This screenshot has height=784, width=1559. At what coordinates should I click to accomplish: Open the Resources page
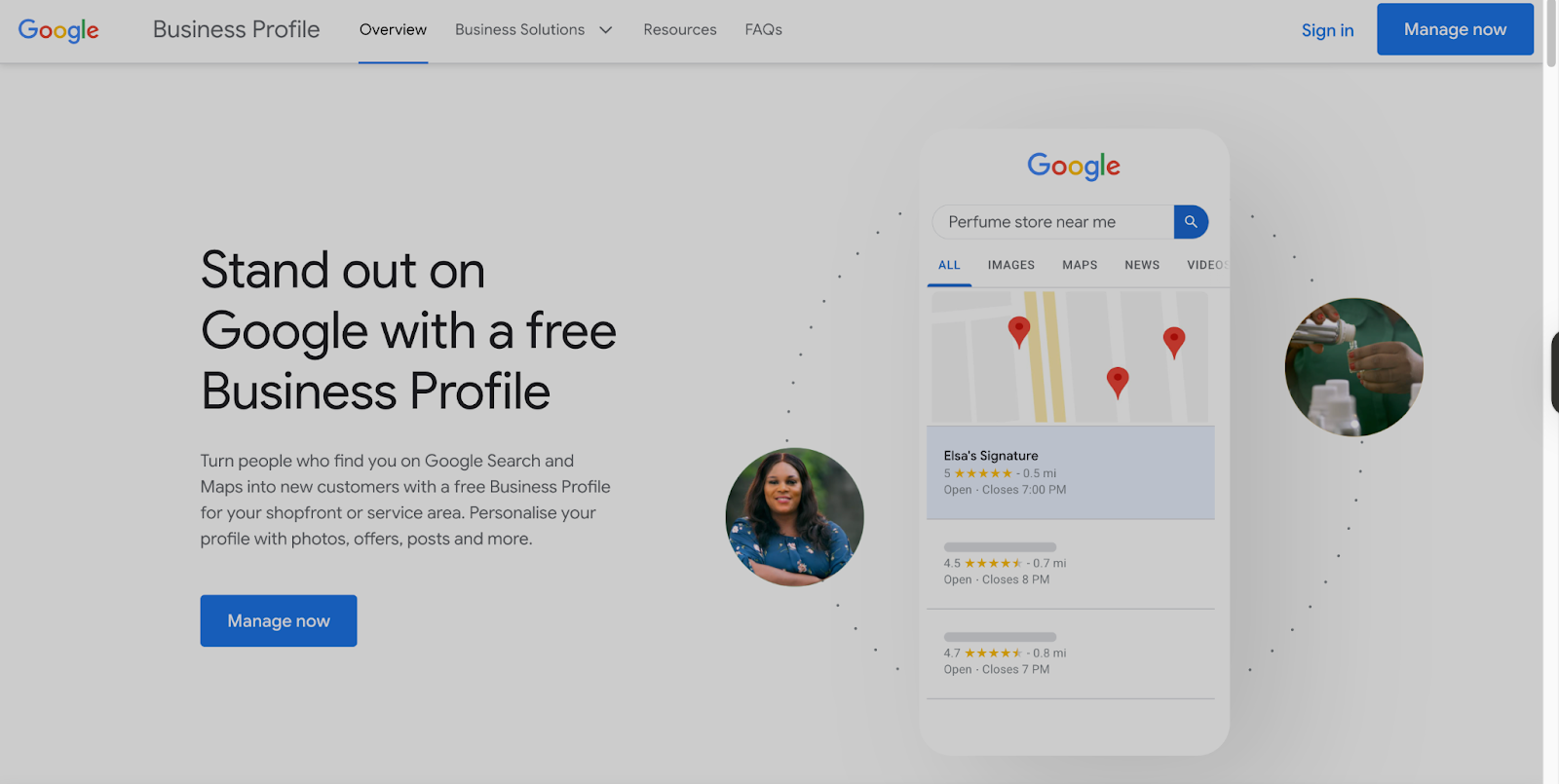click(x=680, y=30)
